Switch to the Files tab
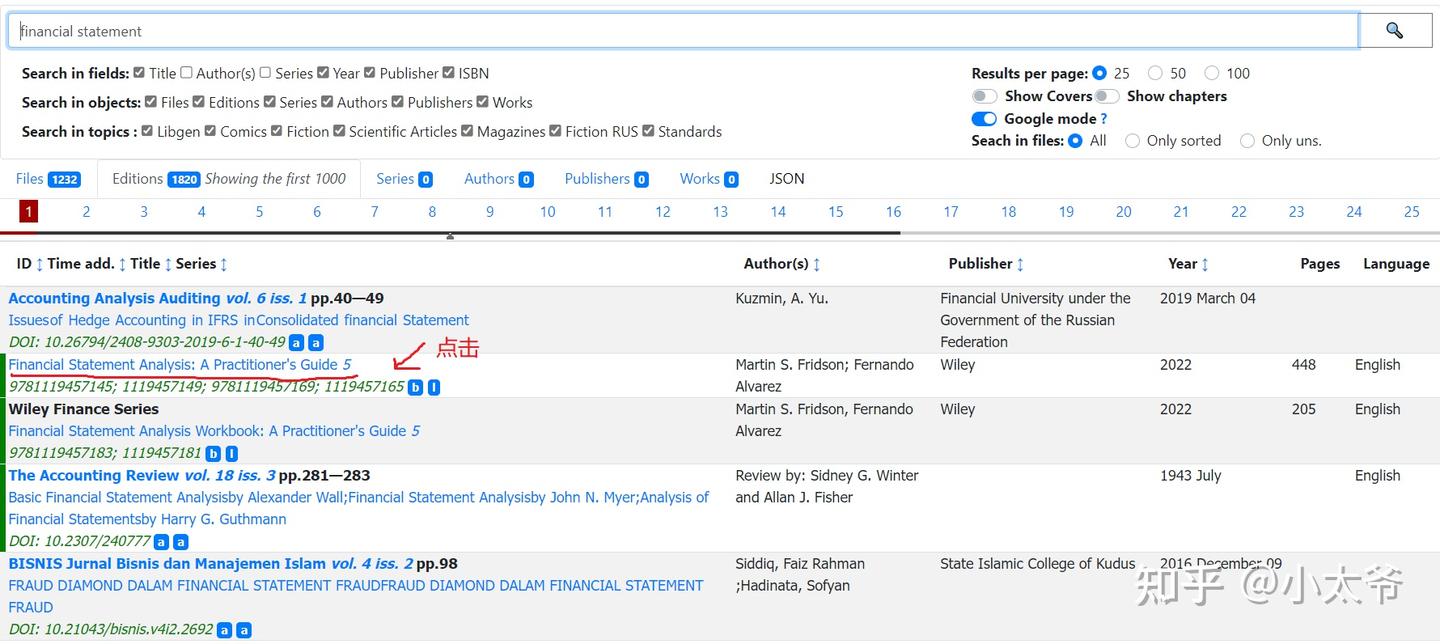 point(47,179)
